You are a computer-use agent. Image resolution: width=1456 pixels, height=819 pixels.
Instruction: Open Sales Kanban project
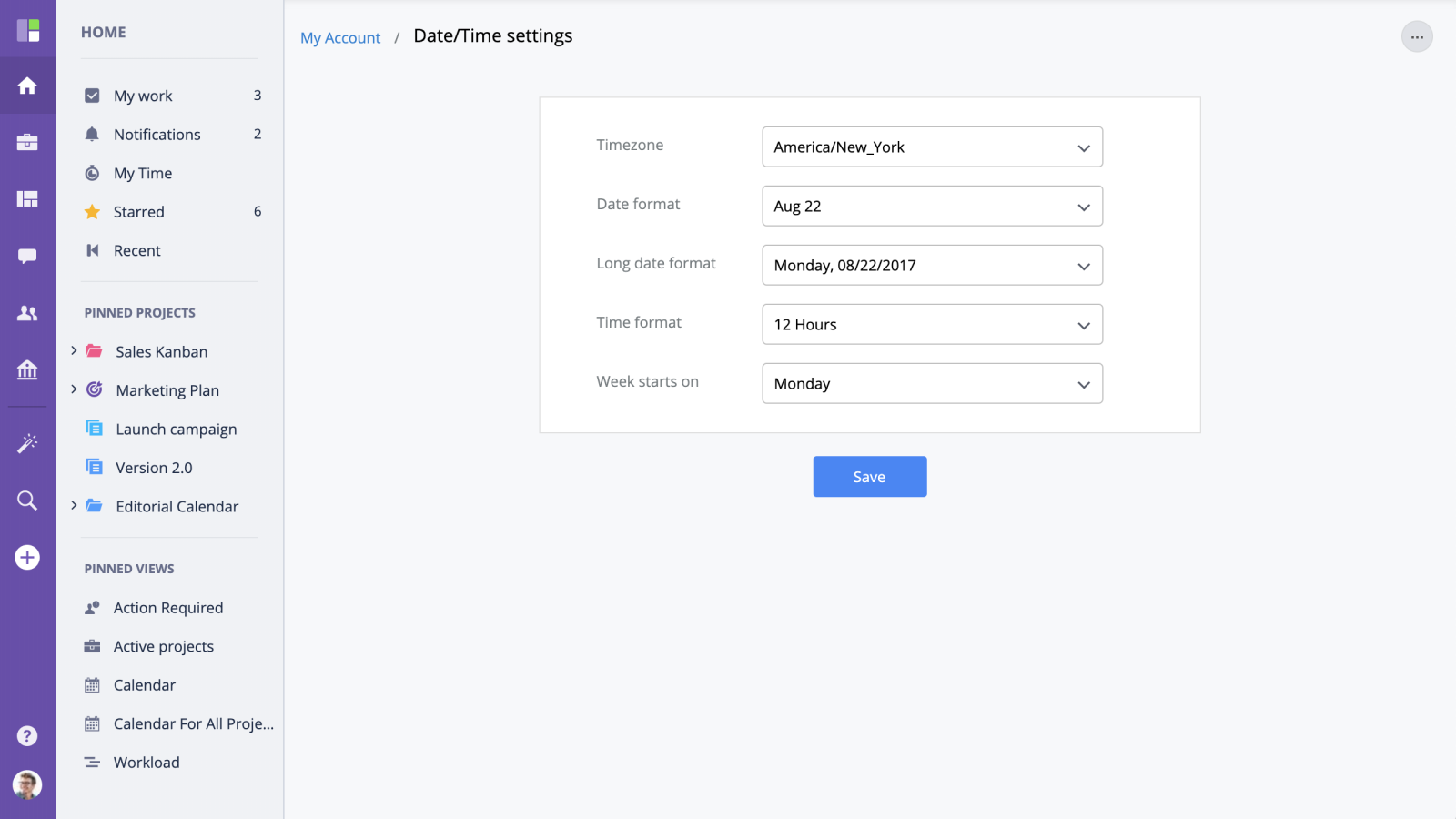click(x=162, y=352)
